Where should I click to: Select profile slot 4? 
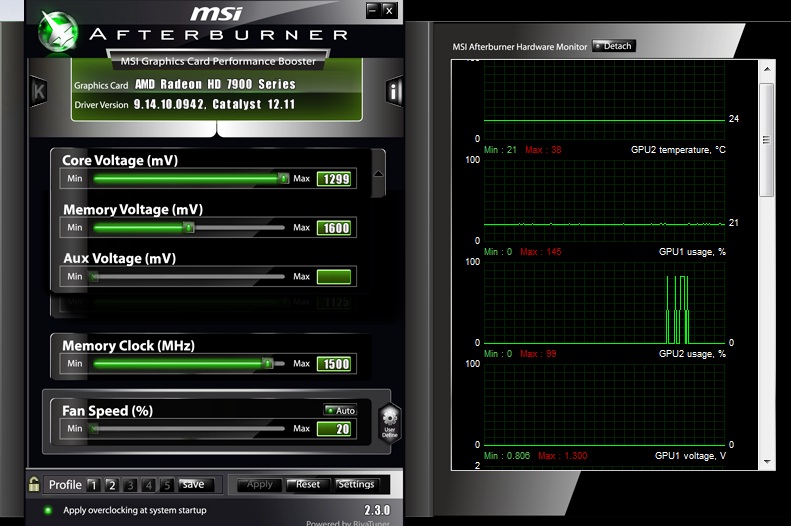click(148, 485)
